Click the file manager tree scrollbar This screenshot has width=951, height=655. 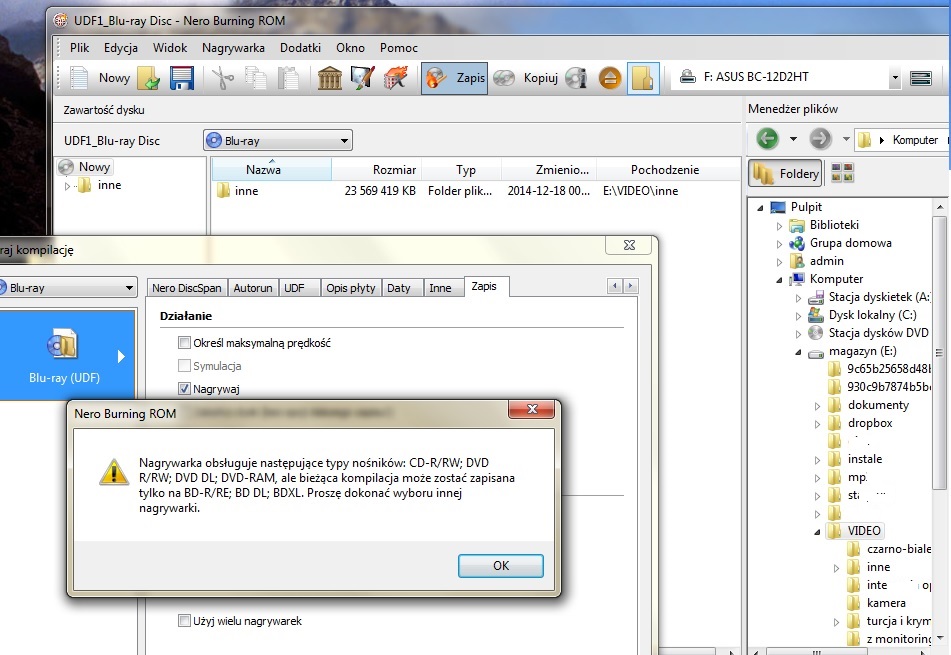click(x=939, y=352)
